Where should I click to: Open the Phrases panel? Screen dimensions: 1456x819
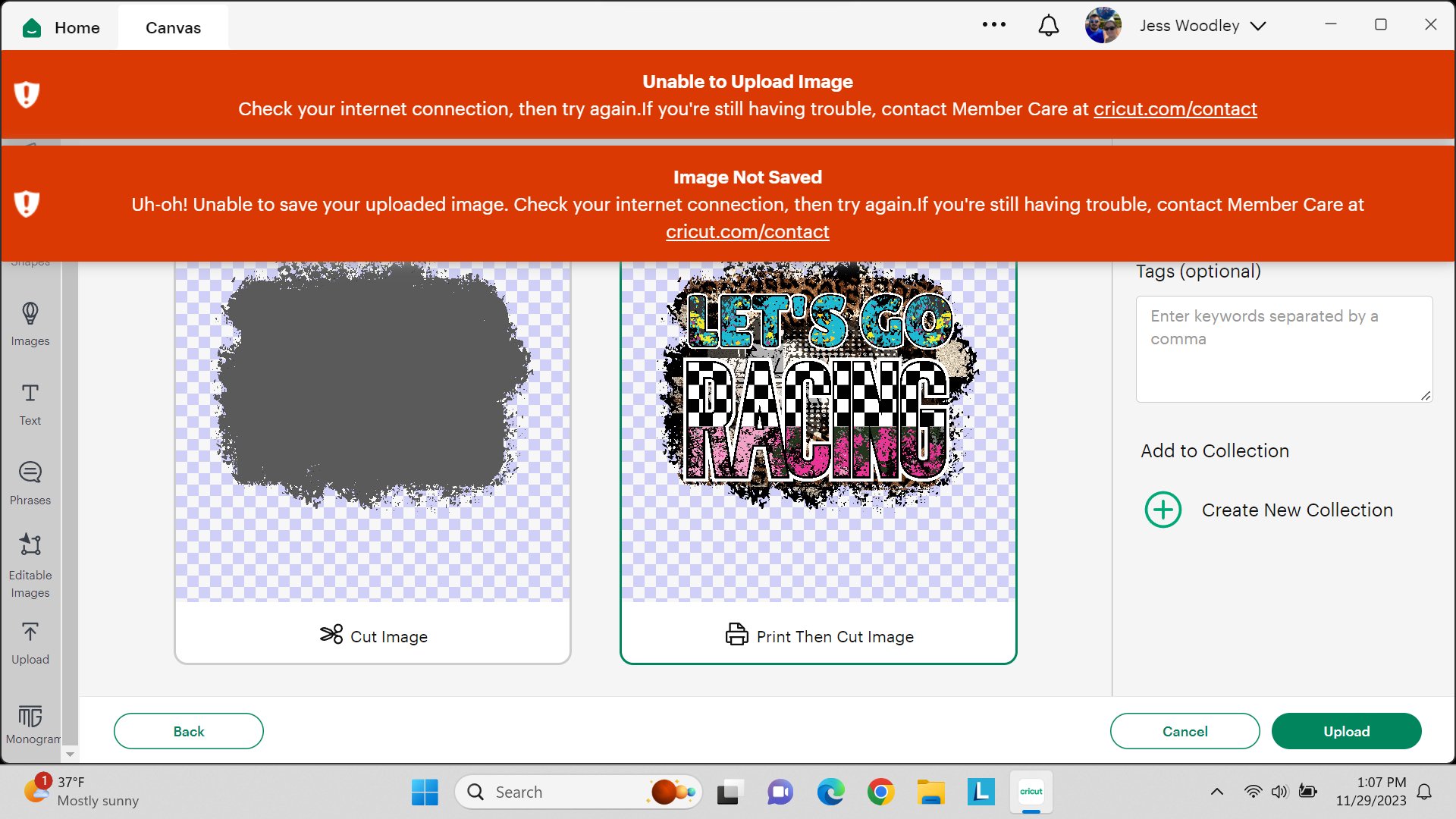click(30, 483)
